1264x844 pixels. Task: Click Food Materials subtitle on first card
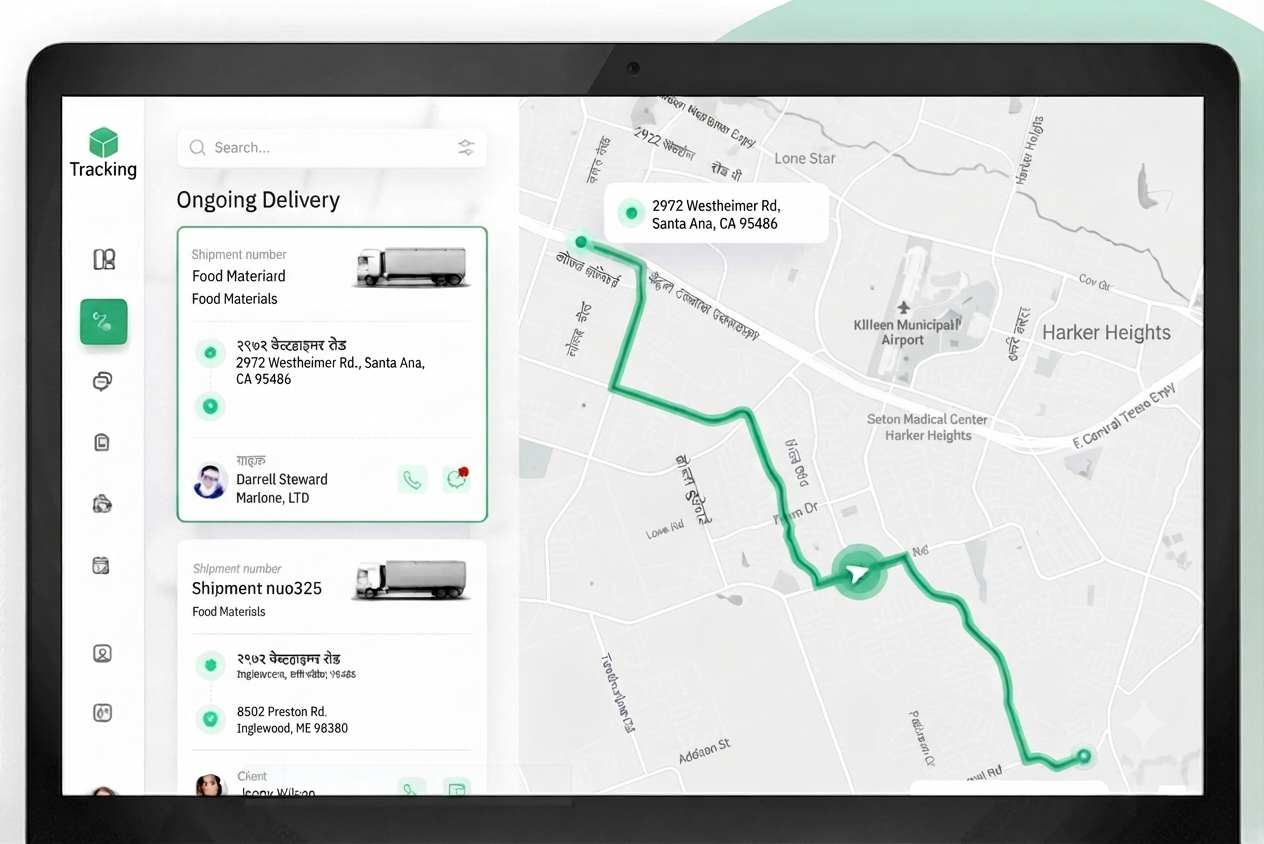coord(234,299)
